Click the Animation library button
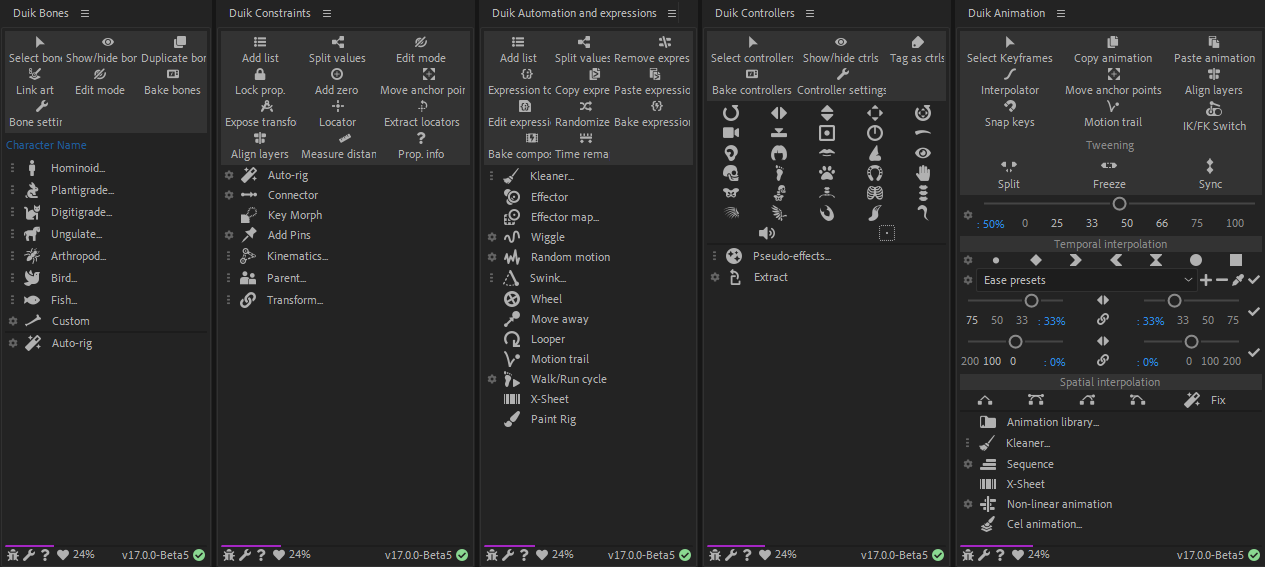Screen dimensions: 1265x567 point(1052,422)
